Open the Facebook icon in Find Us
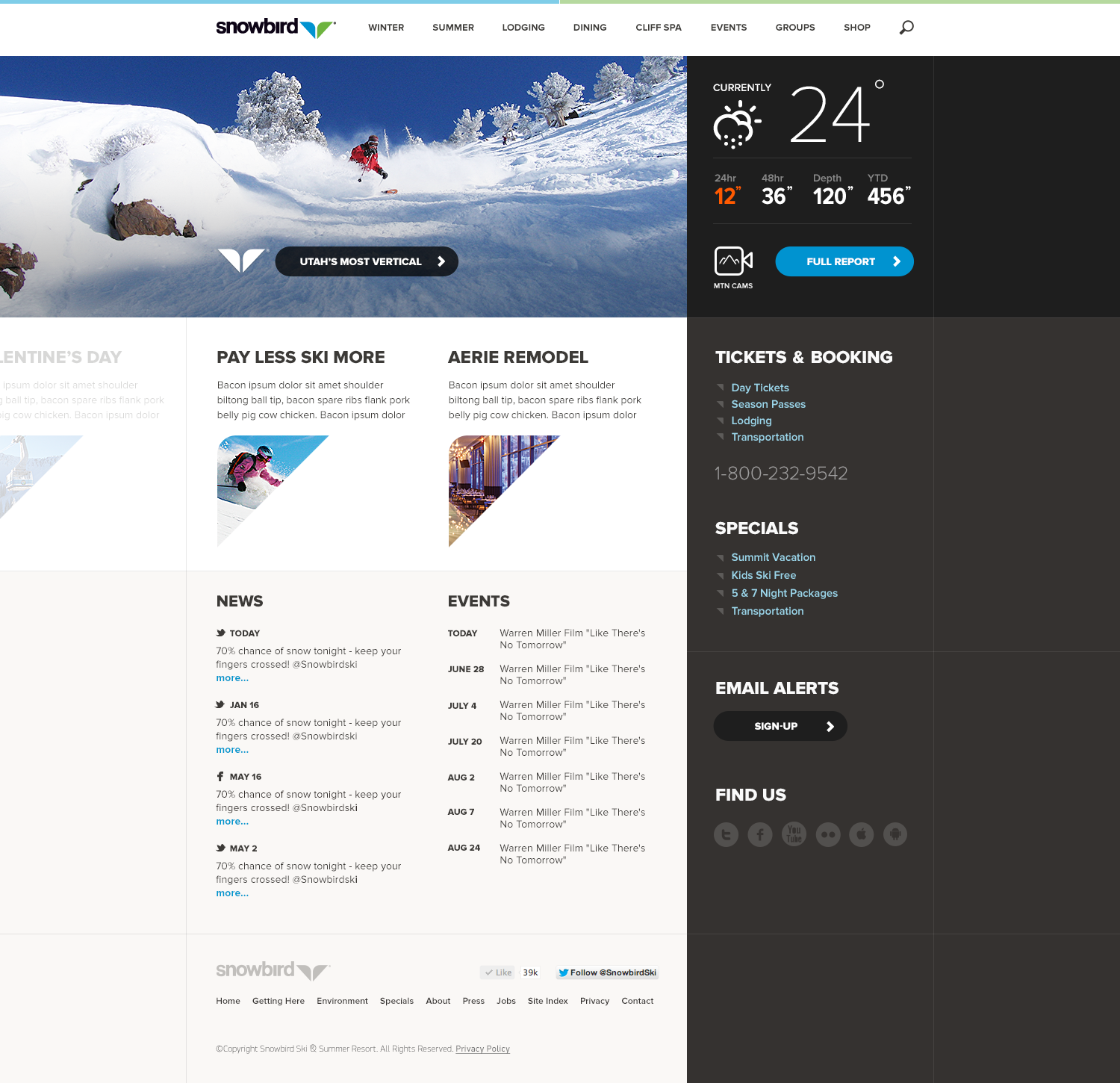The width and height of the screenshot is (1120, 1083). click(x=760, y=834)
